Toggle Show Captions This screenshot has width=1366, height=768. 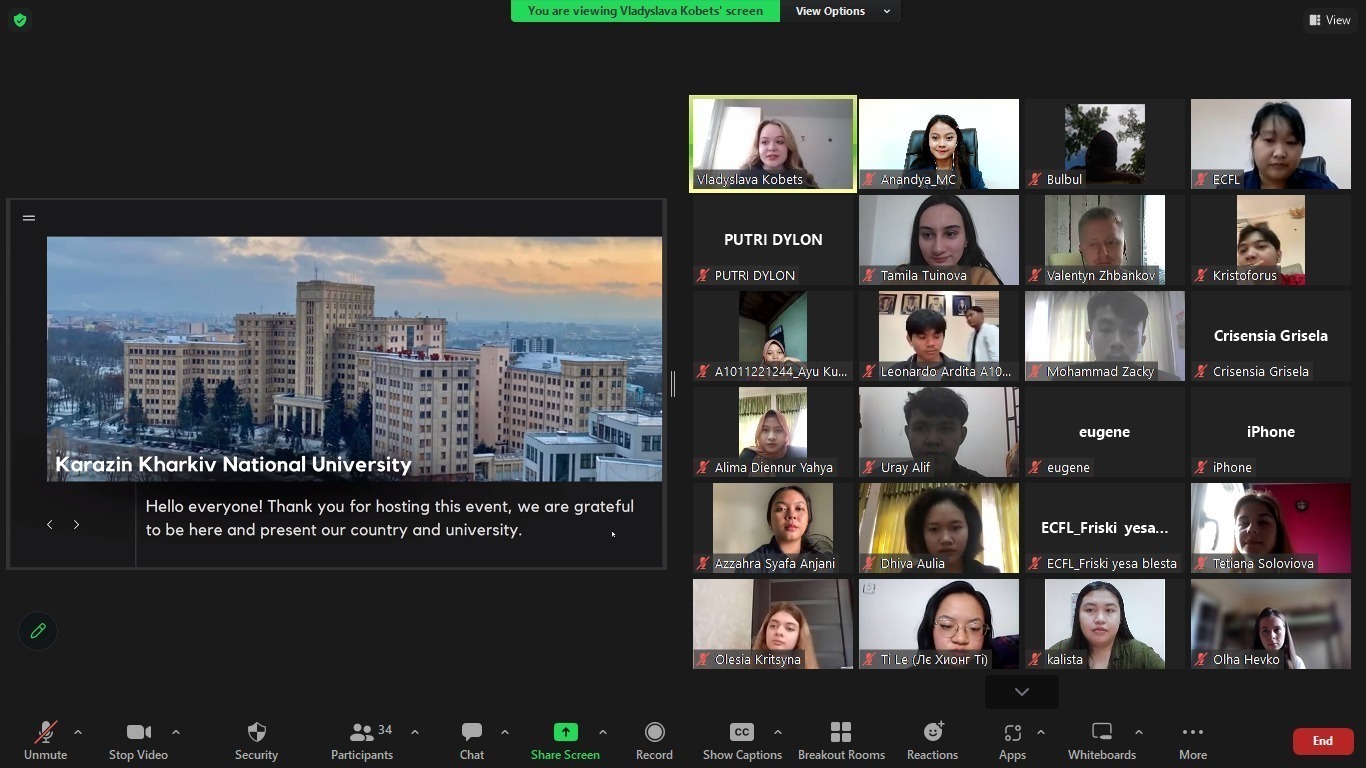[x=742, y=740]
